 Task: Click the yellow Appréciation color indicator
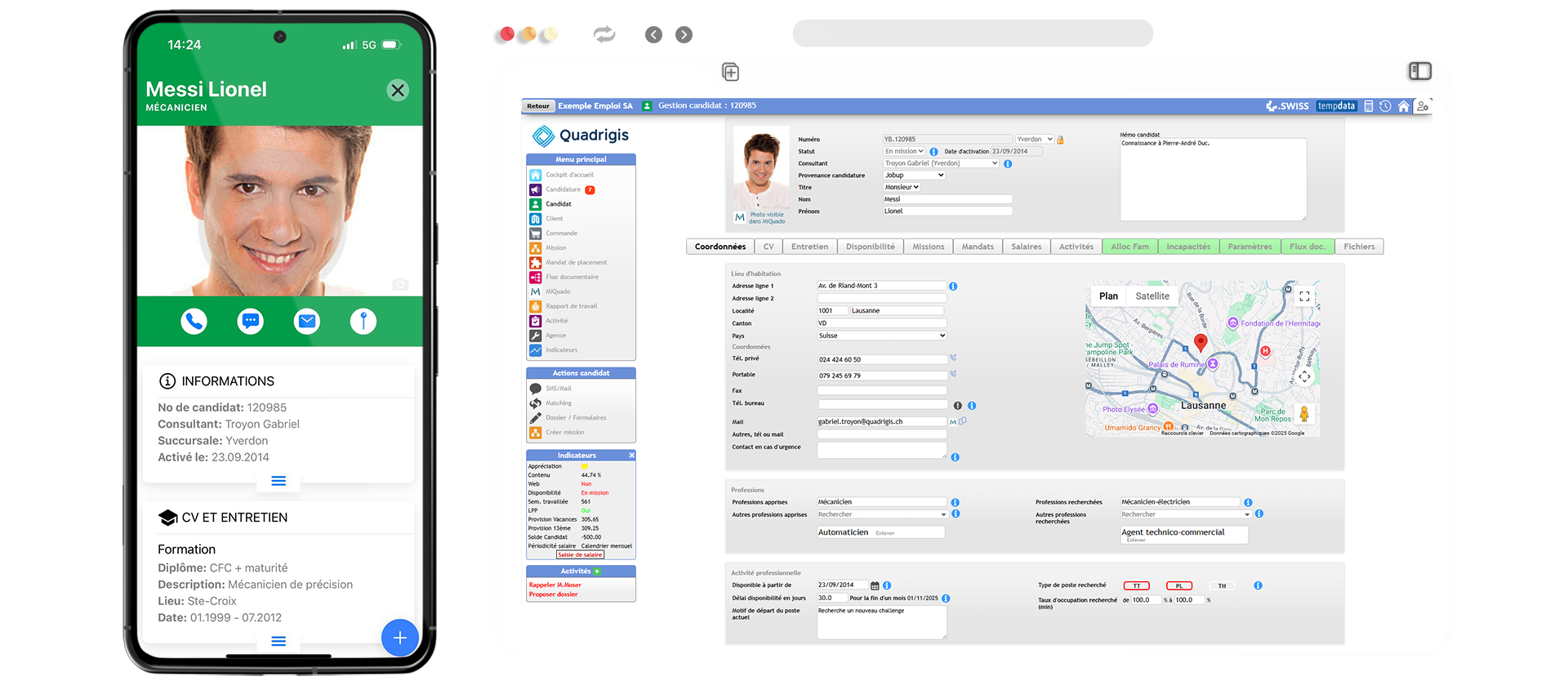(x=585, y=466)
